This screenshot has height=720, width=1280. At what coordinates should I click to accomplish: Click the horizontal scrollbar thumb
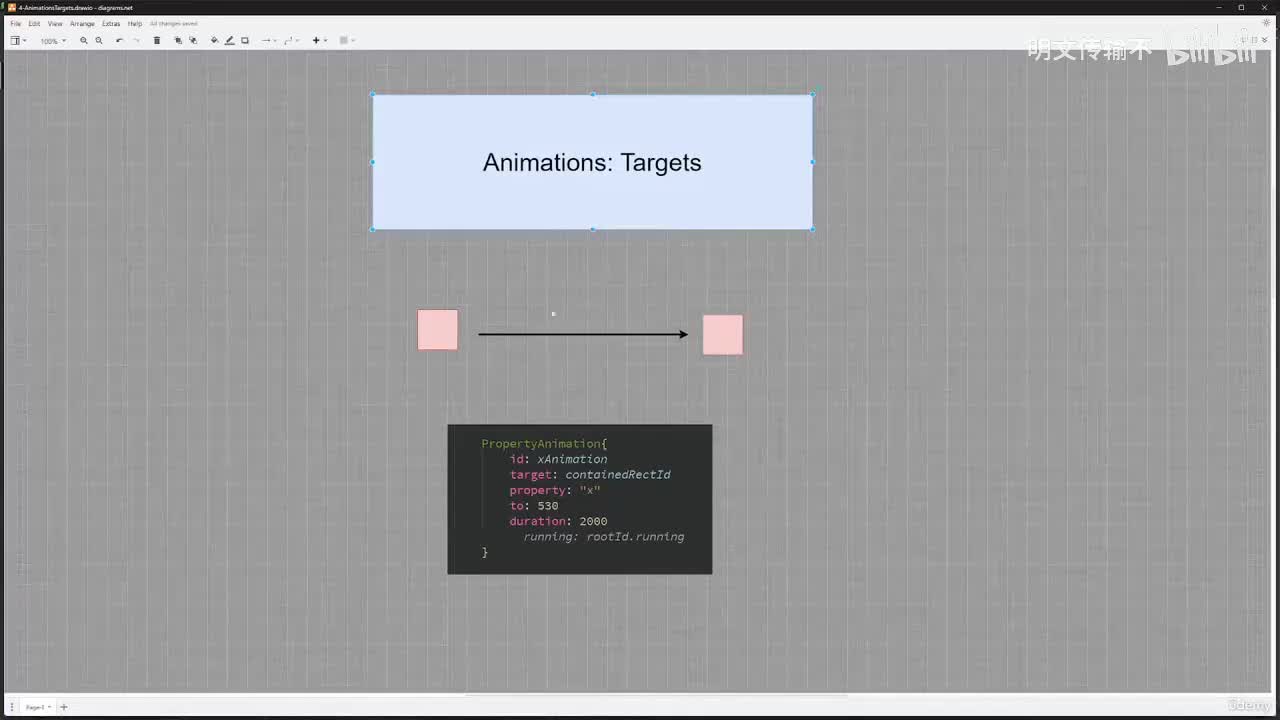(656, 695)
